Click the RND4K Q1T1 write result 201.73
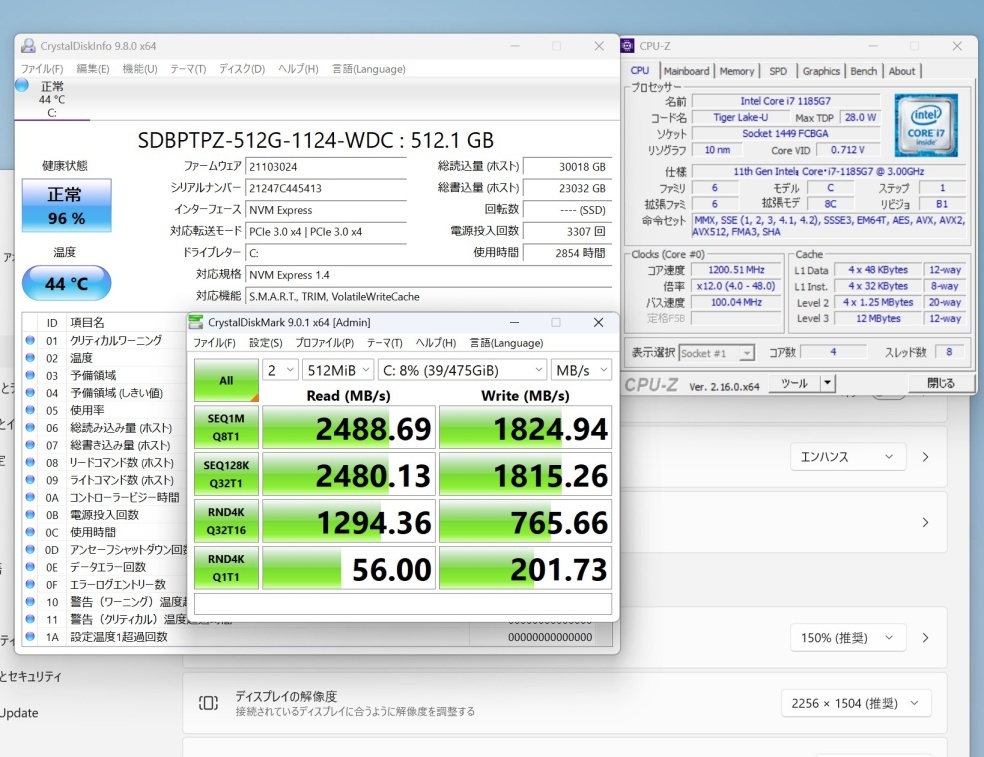Image resolution: width=984 pixels, height=757 pixels. 525,569
